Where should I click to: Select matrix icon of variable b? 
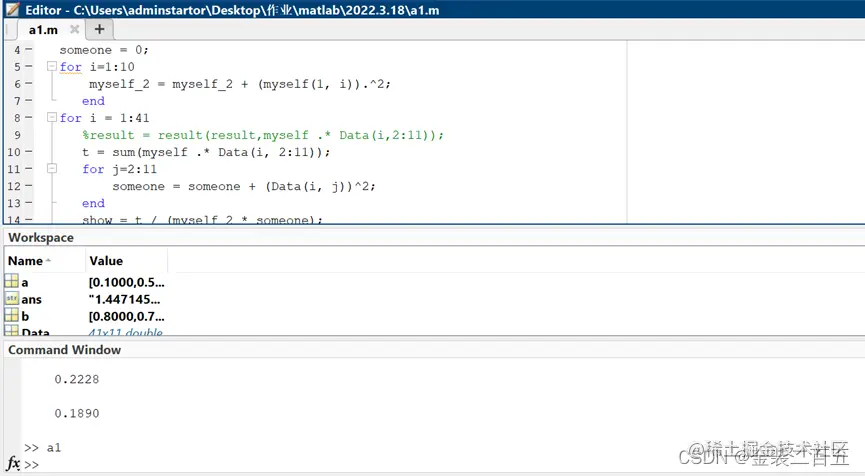(12, 315)
